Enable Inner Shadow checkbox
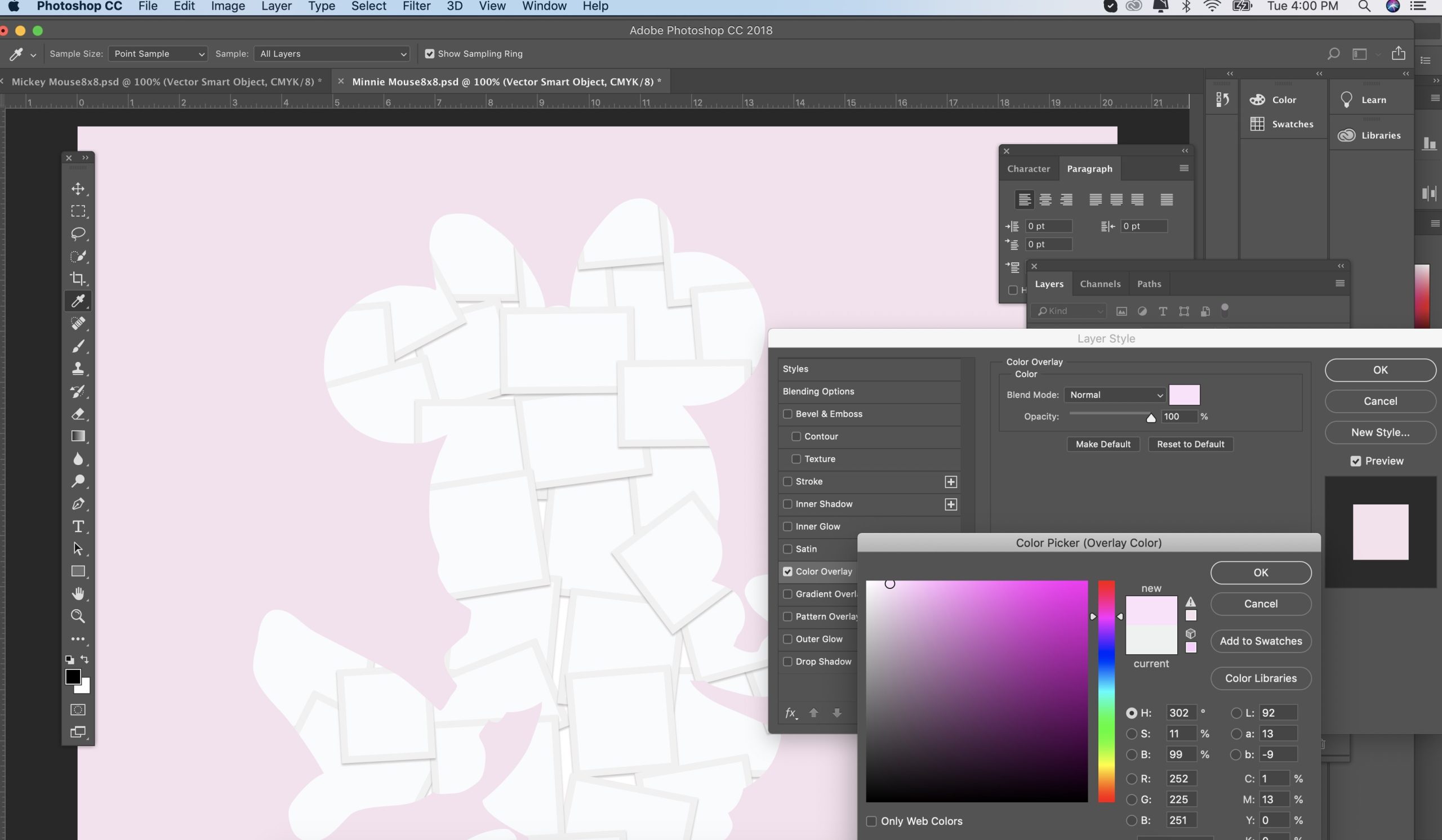The height and width of the screenshot is (840, 1442). pos(787,504)
